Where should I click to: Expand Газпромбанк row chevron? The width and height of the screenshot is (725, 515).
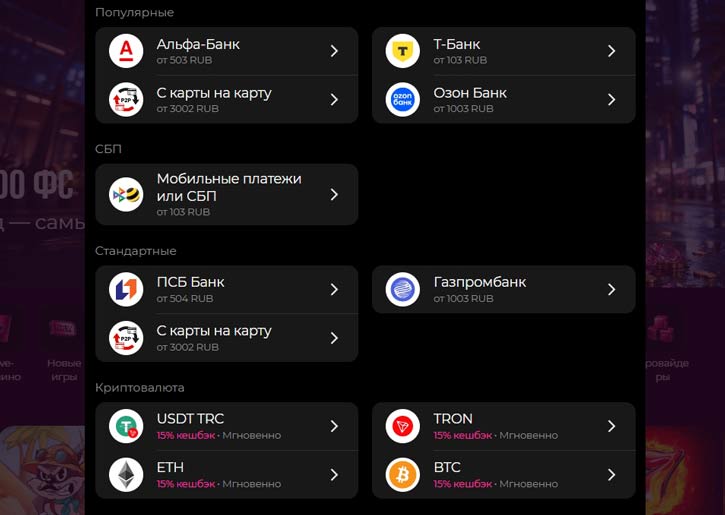611,289
